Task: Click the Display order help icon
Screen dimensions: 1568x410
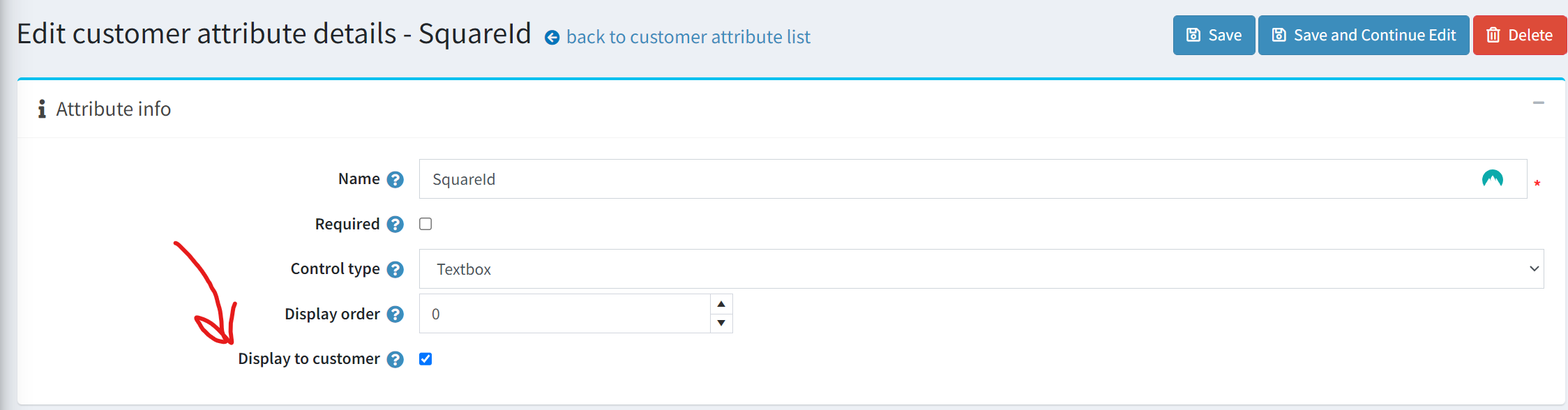Action: pos(395,314)
